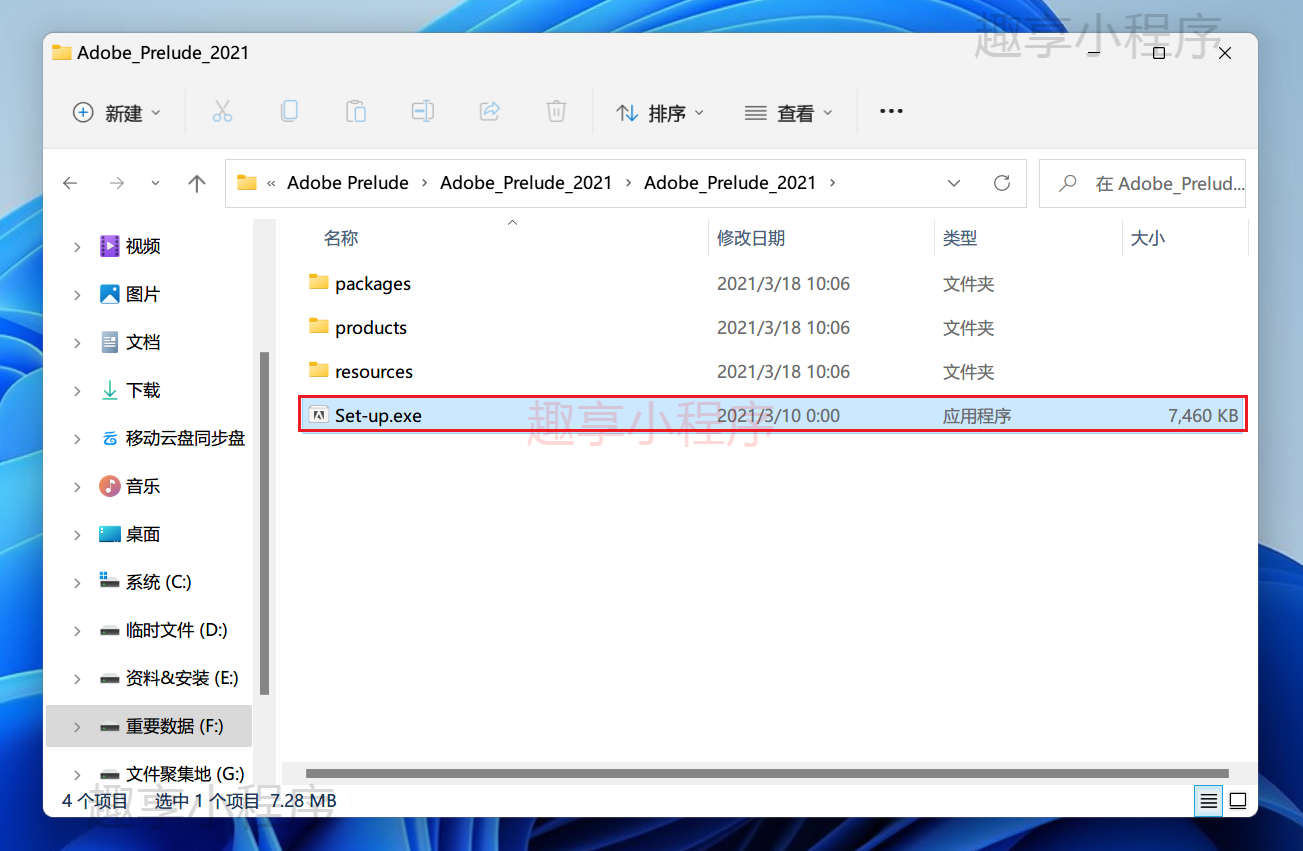Open 临时文件 (D:) drive
The width and height of the screenshot is (1303, 851).
point(163,630)
